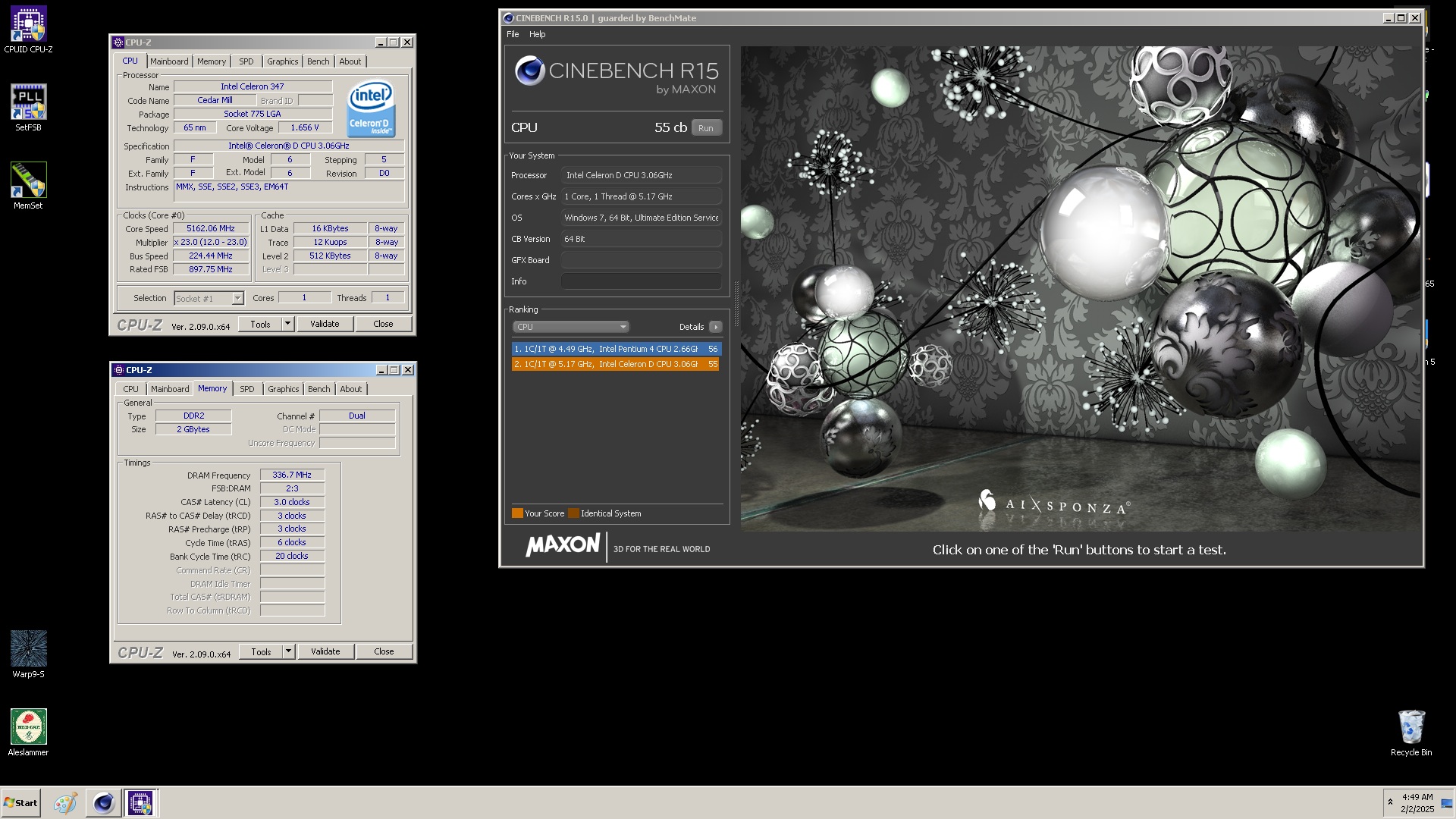
Task: Click Validate in the bottom CPU-Z window
Action: pyautogui.click(x=325, y=651)
